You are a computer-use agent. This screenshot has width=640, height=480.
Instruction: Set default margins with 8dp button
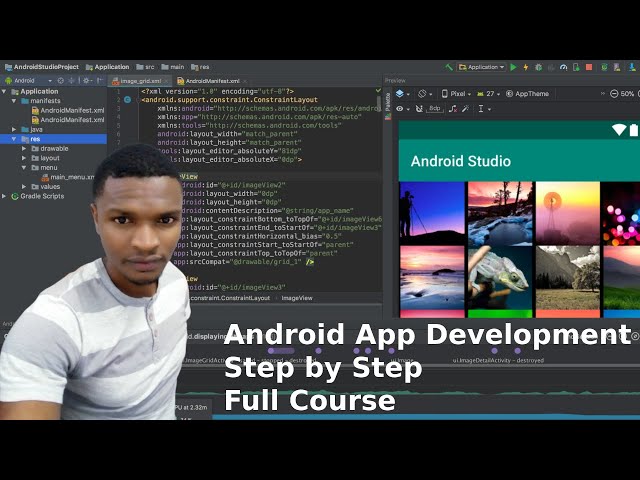click(435, 109)
